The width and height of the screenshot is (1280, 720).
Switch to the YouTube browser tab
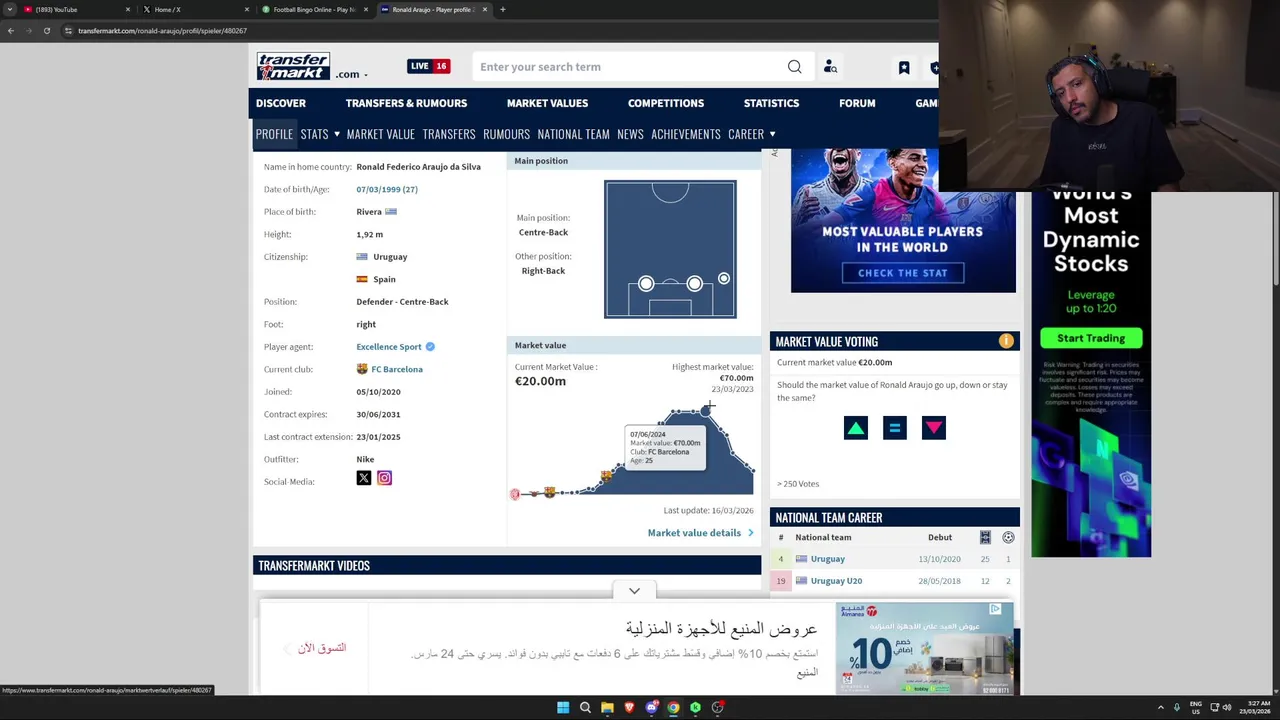[x=75, y=9]
